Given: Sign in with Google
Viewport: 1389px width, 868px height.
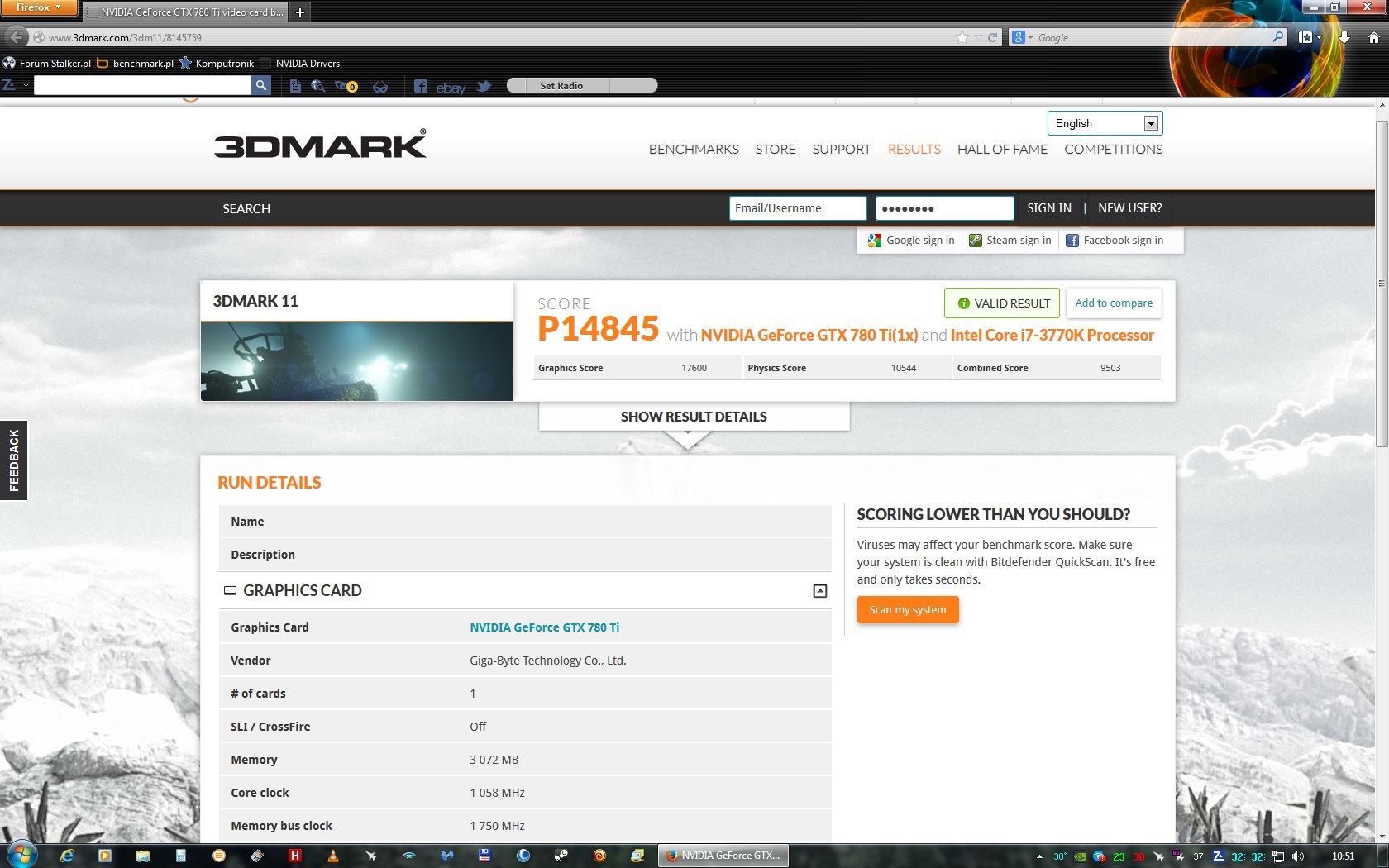Looking at the screenshot, I should pyautogui.click(x=911, y=241).
